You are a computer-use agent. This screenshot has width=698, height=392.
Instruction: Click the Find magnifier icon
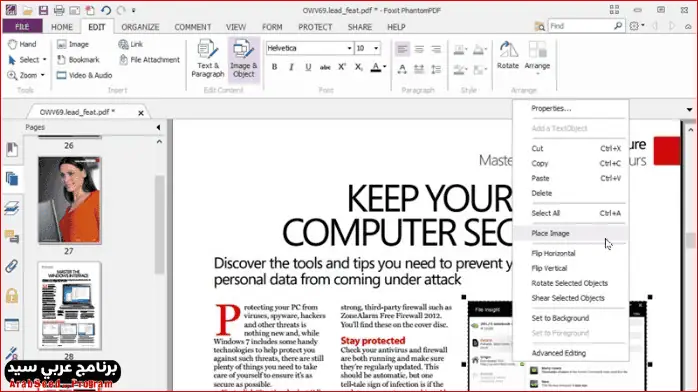[618, 26]
